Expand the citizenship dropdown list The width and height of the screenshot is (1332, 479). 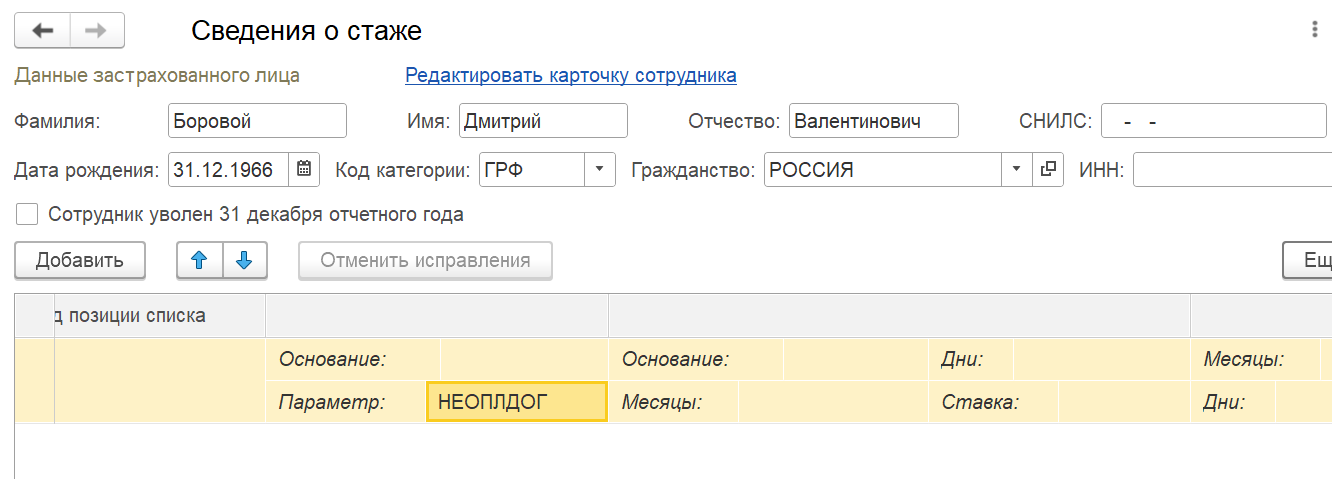(1016, 169)
